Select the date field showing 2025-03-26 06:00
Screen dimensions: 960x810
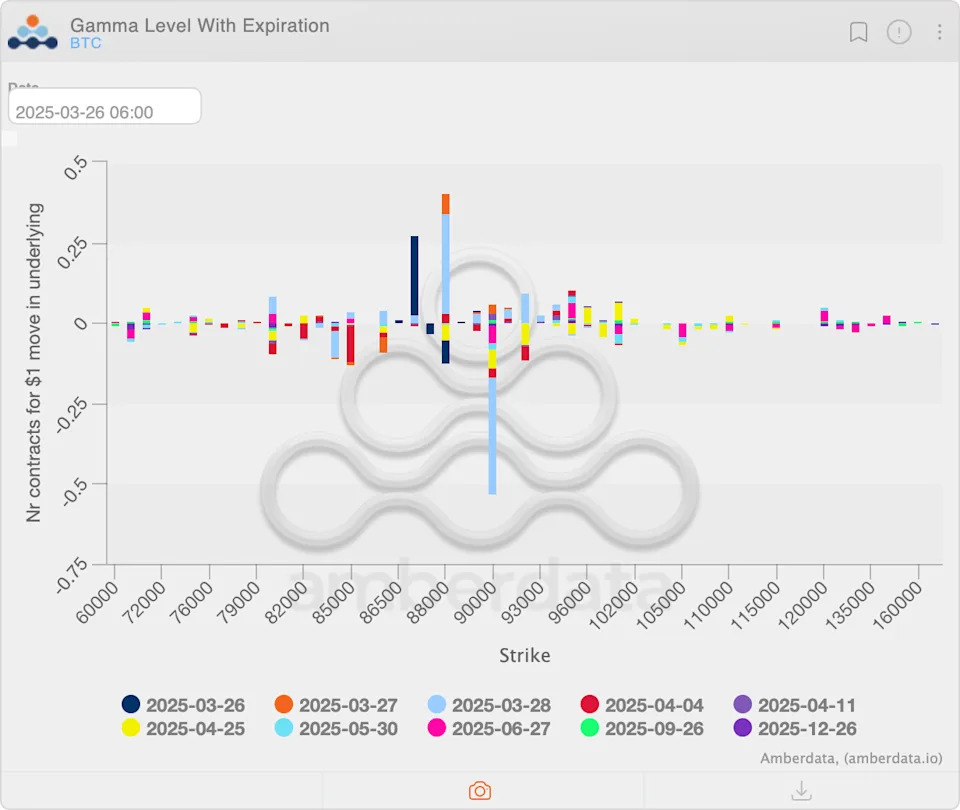pos(105,107)
